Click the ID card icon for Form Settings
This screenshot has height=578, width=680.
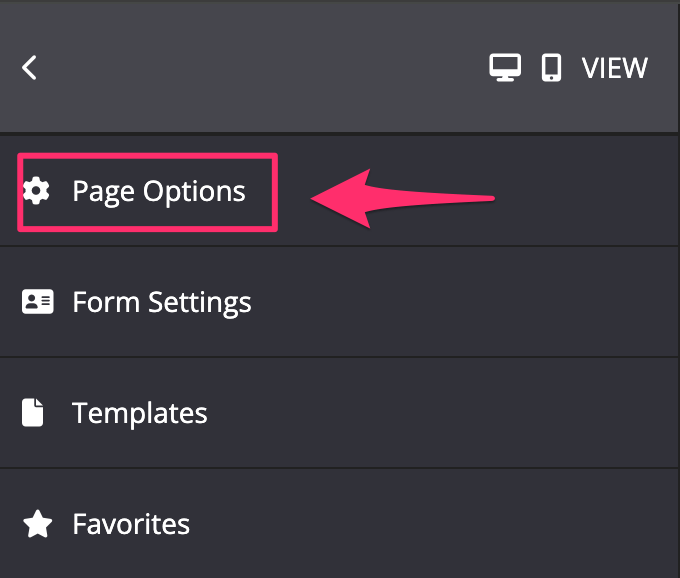coord(38,301)
